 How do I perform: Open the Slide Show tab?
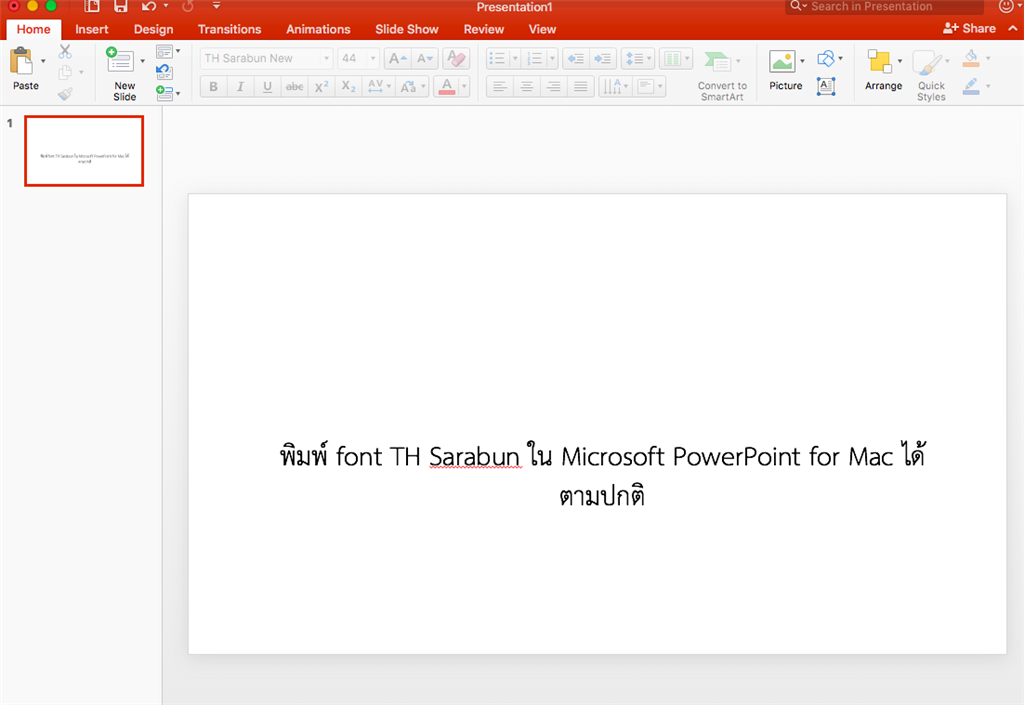pos(406,29)
